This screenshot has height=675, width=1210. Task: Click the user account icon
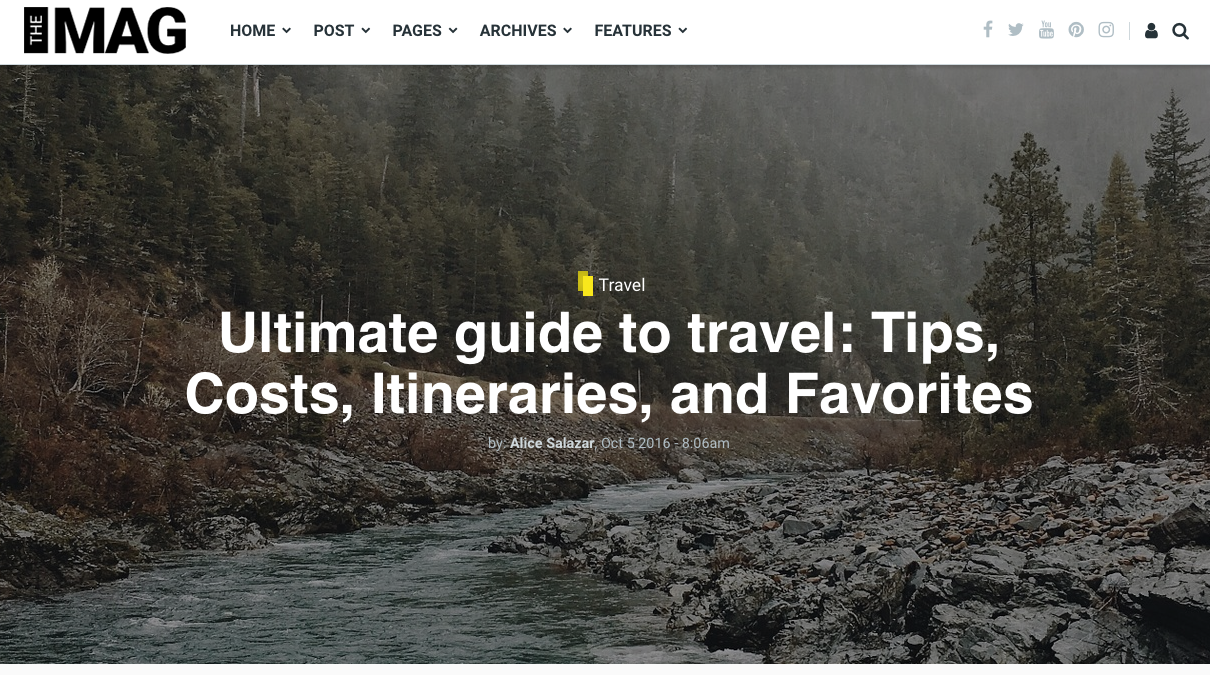[1151, 31]
